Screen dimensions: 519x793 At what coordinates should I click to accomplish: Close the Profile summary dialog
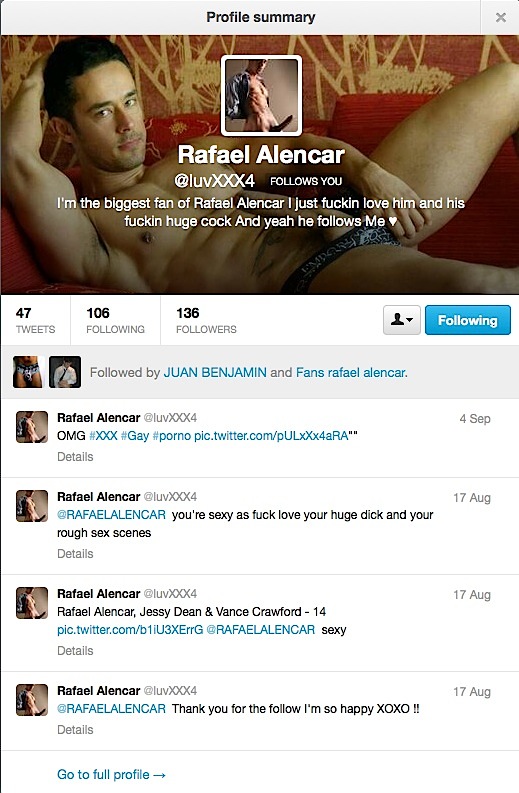(500, 18)
